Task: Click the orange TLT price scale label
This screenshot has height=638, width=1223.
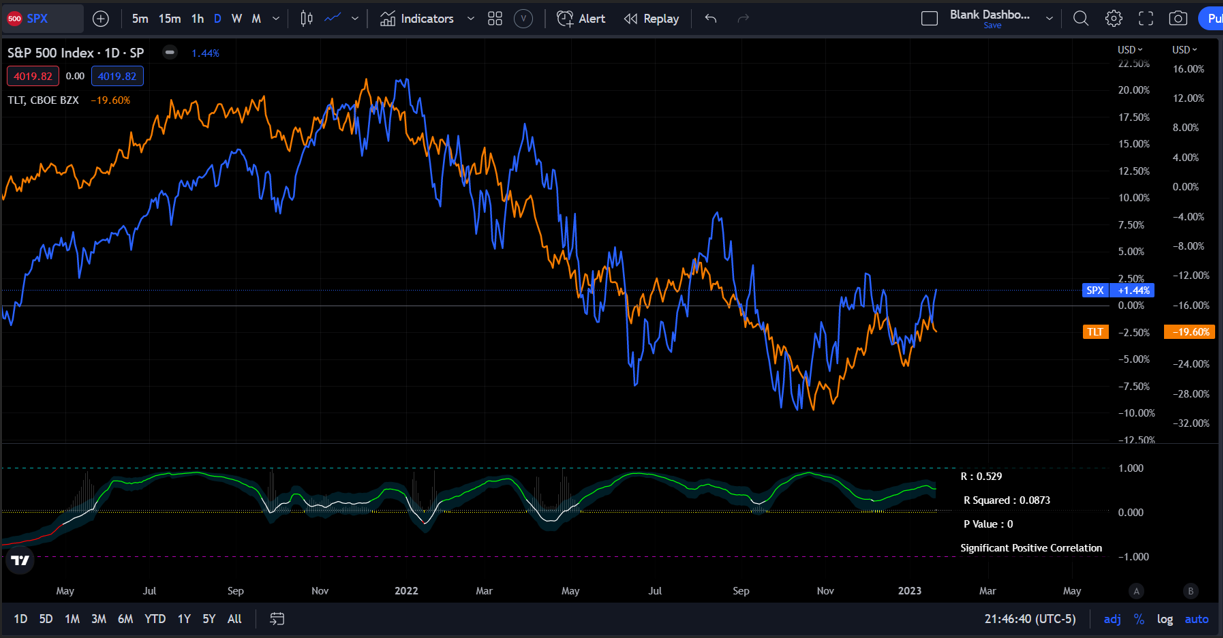Action: click(1096, 331)
